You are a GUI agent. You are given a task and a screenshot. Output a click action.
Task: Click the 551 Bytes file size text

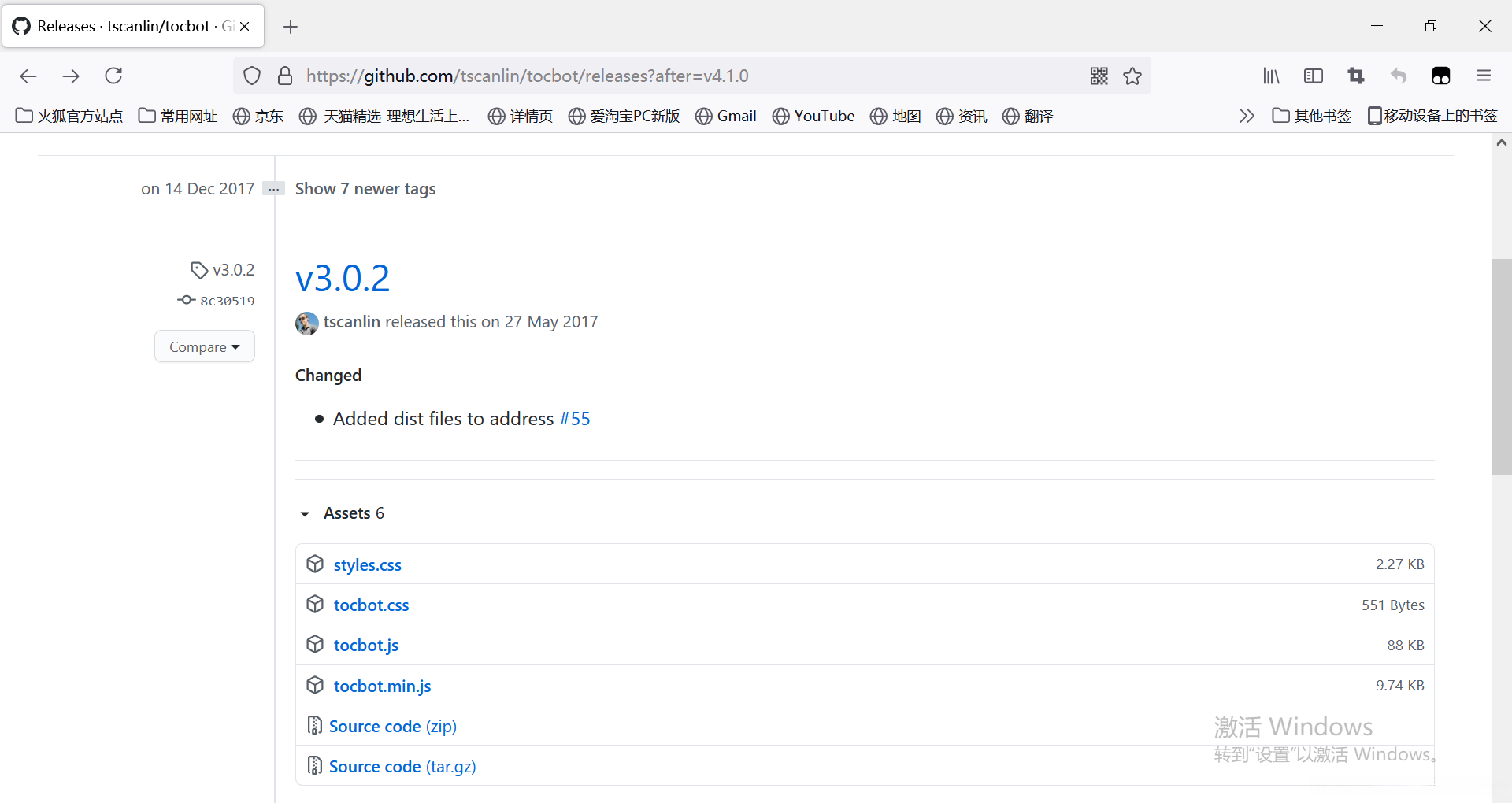[x=1393, y=605]
